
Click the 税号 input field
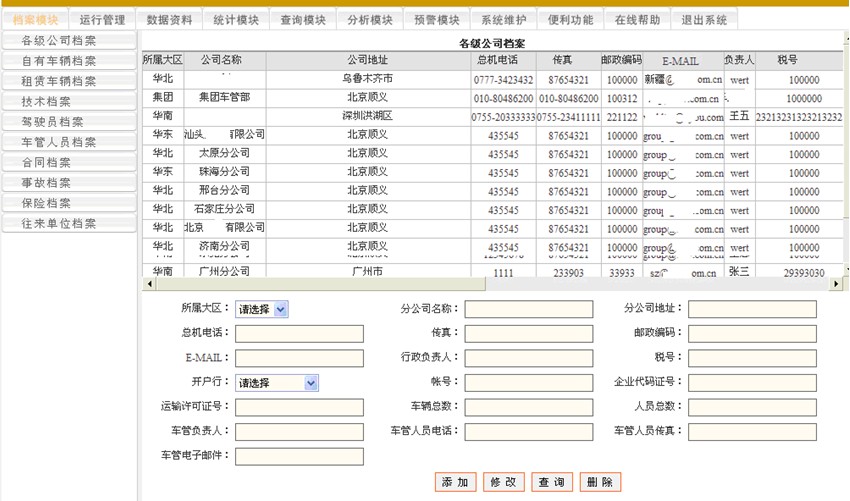pos(752,358)
